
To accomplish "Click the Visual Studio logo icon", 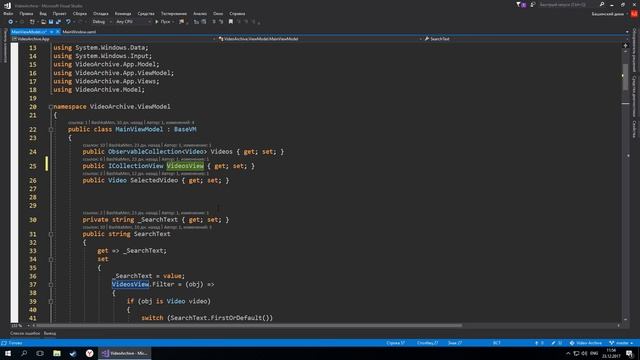I will tap(7, 5).
